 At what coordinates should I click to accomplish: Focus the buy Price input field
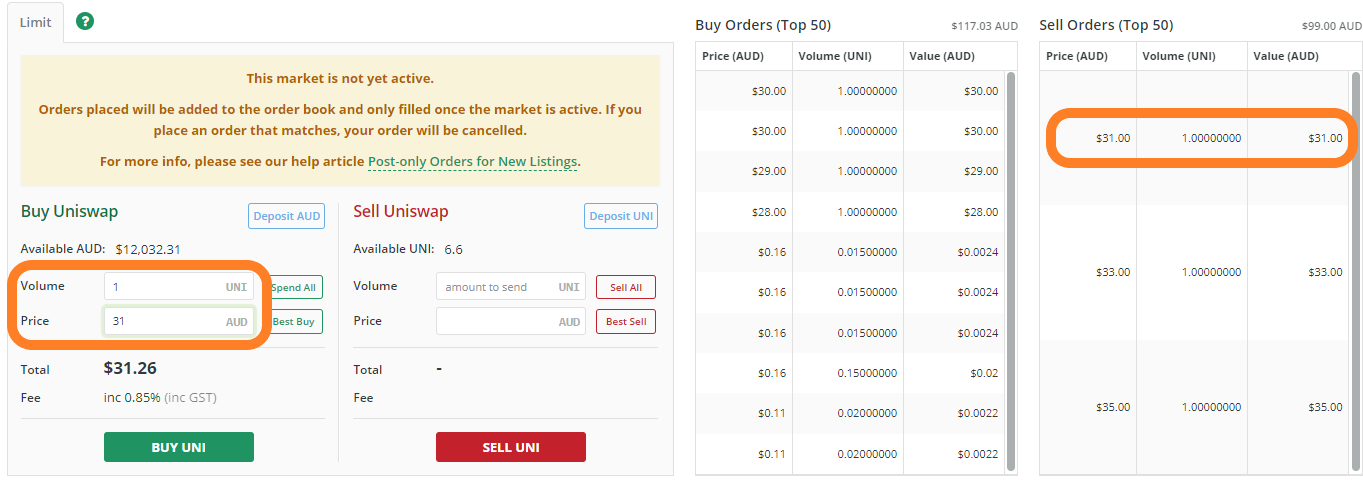pyautogui.click(x=179, y=322)
